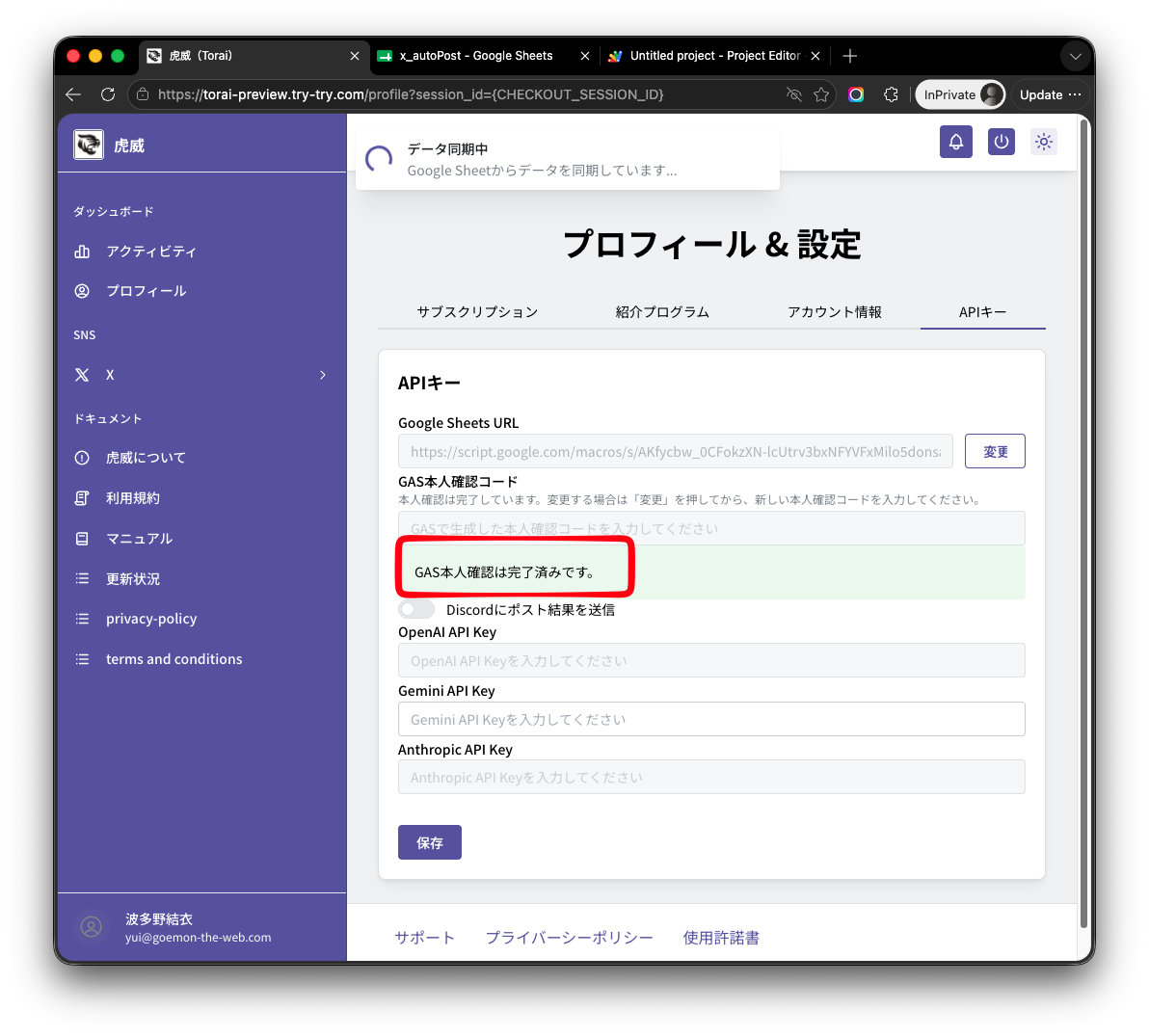Go back with browser back arrow
The image size is (1149, 1036).
tap(72, 94)
